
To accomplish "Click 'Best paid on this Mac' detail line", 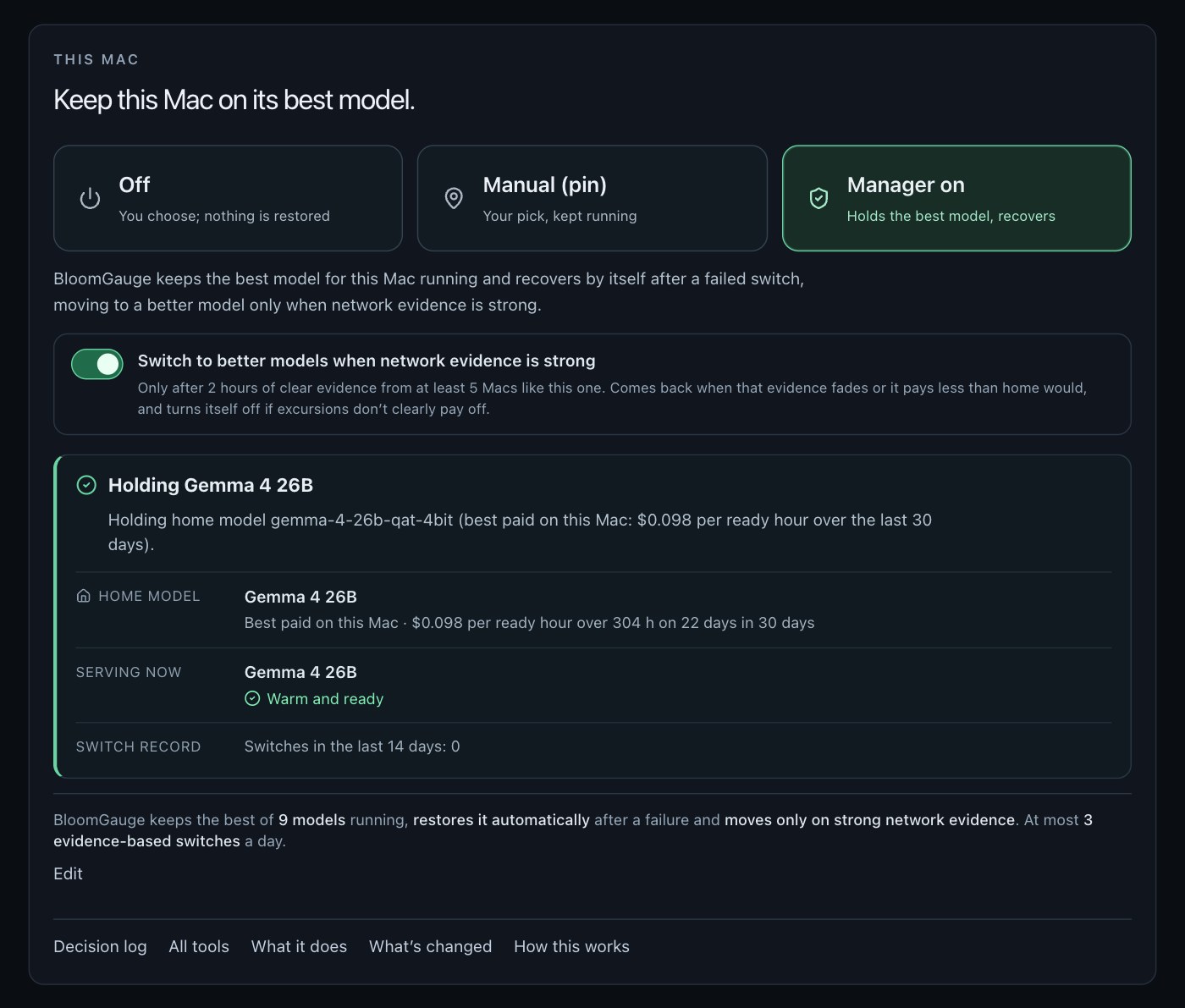I will [x=529, y=623].
